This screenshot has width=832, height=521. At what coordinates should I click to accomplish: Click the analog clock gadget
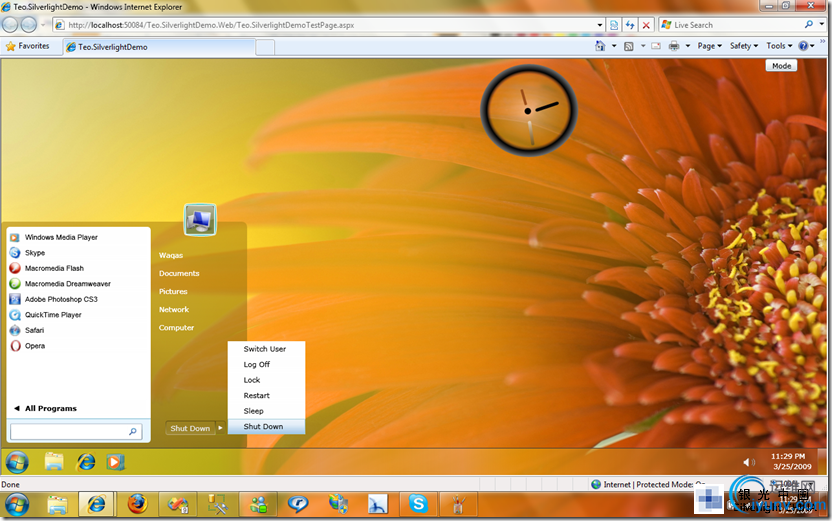point(528,110)
